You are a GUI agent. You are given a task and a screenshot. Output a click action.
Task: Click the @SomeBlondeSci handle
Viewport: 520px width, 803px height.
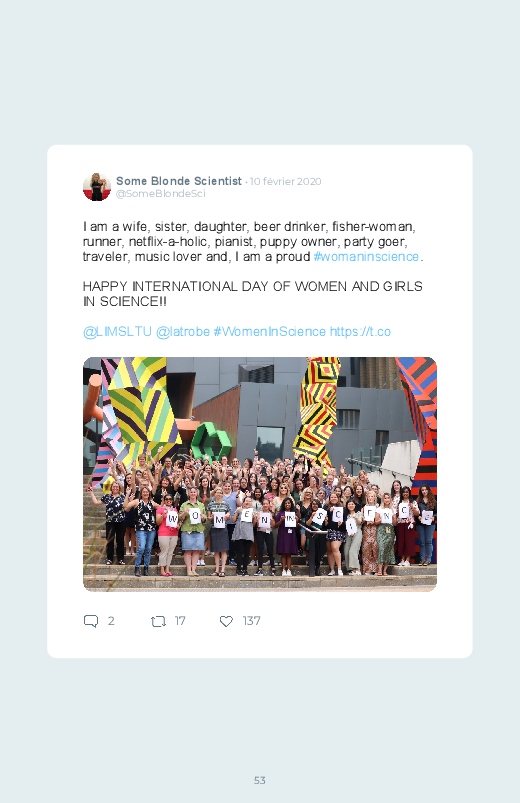tap(161, 194)
